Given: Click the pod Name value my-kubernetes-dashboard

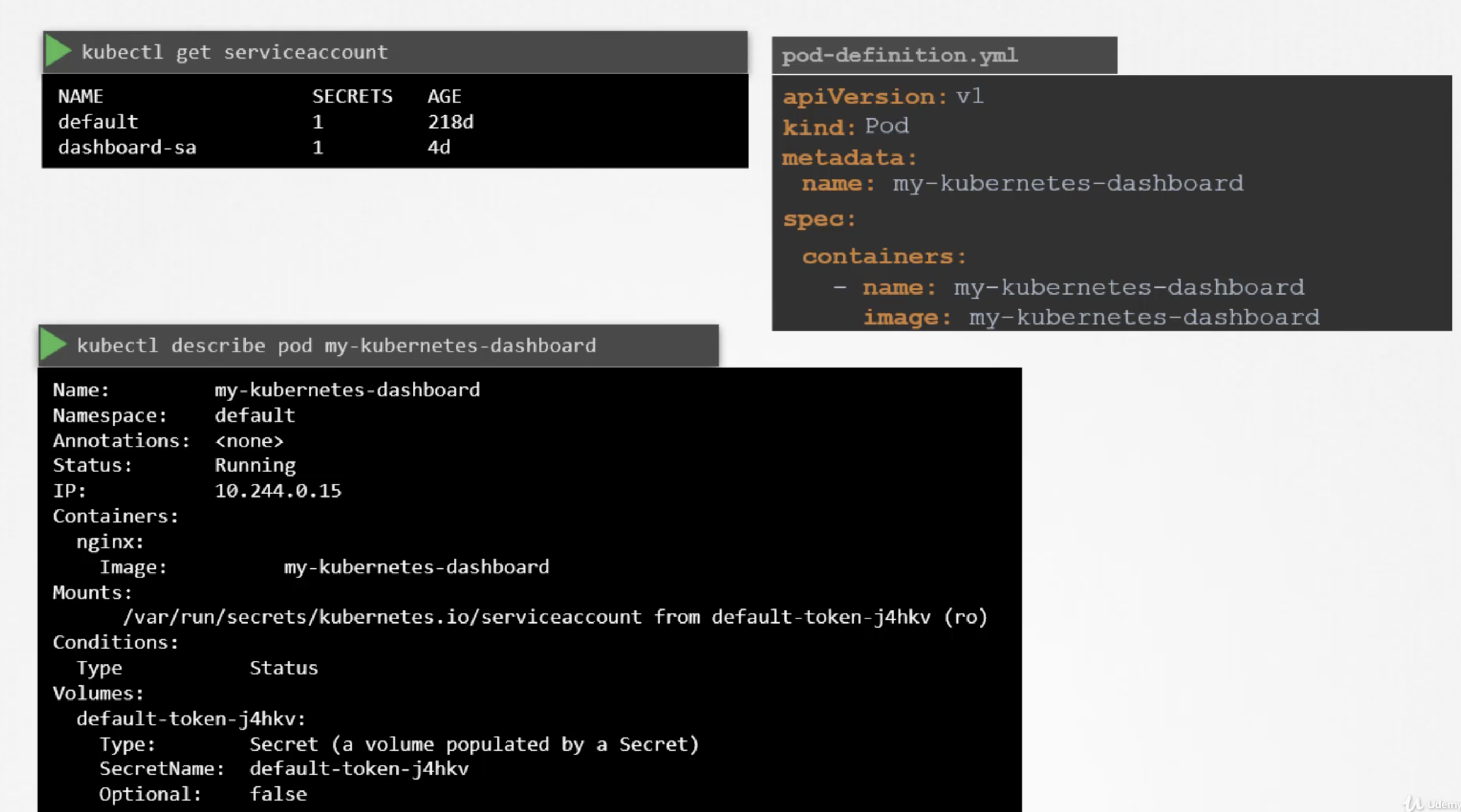Looking at the screenshot, I should click(347, 390).
